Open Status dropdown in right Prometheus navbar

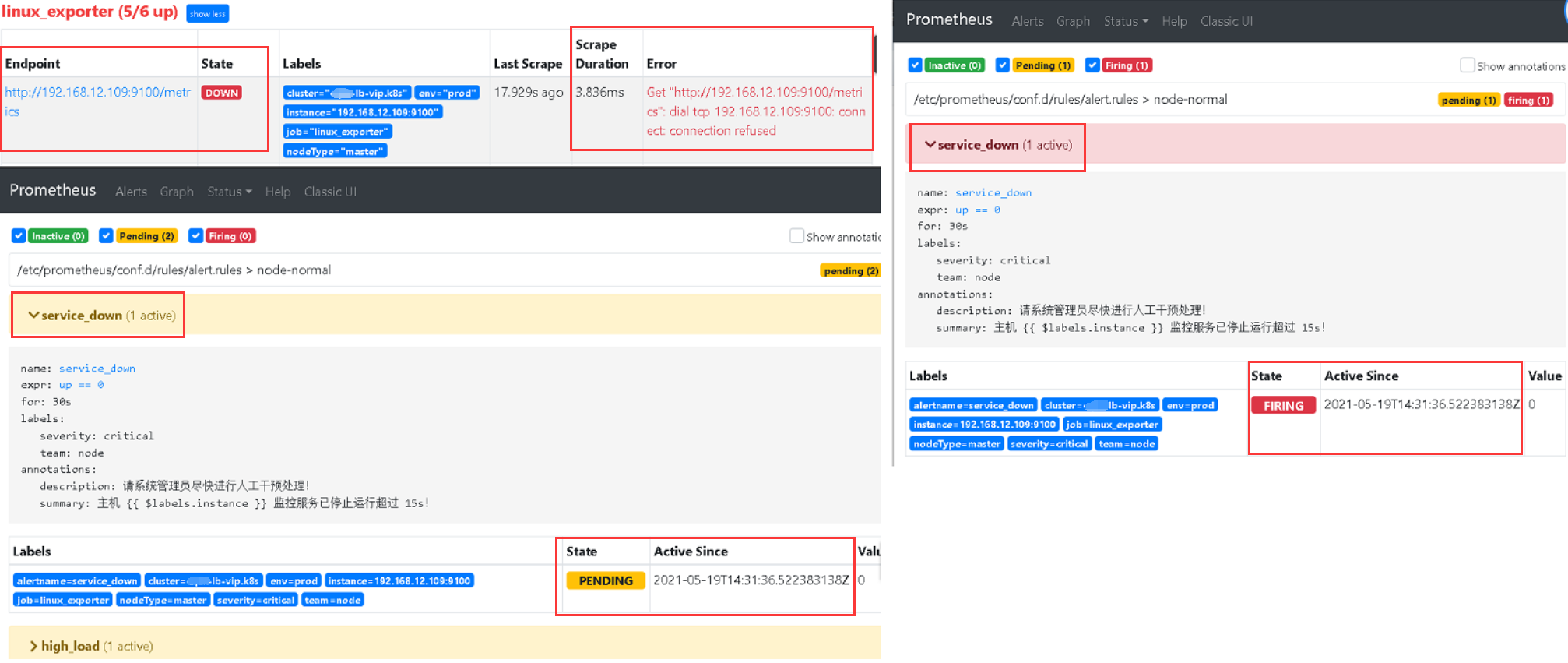[1126, 21]
